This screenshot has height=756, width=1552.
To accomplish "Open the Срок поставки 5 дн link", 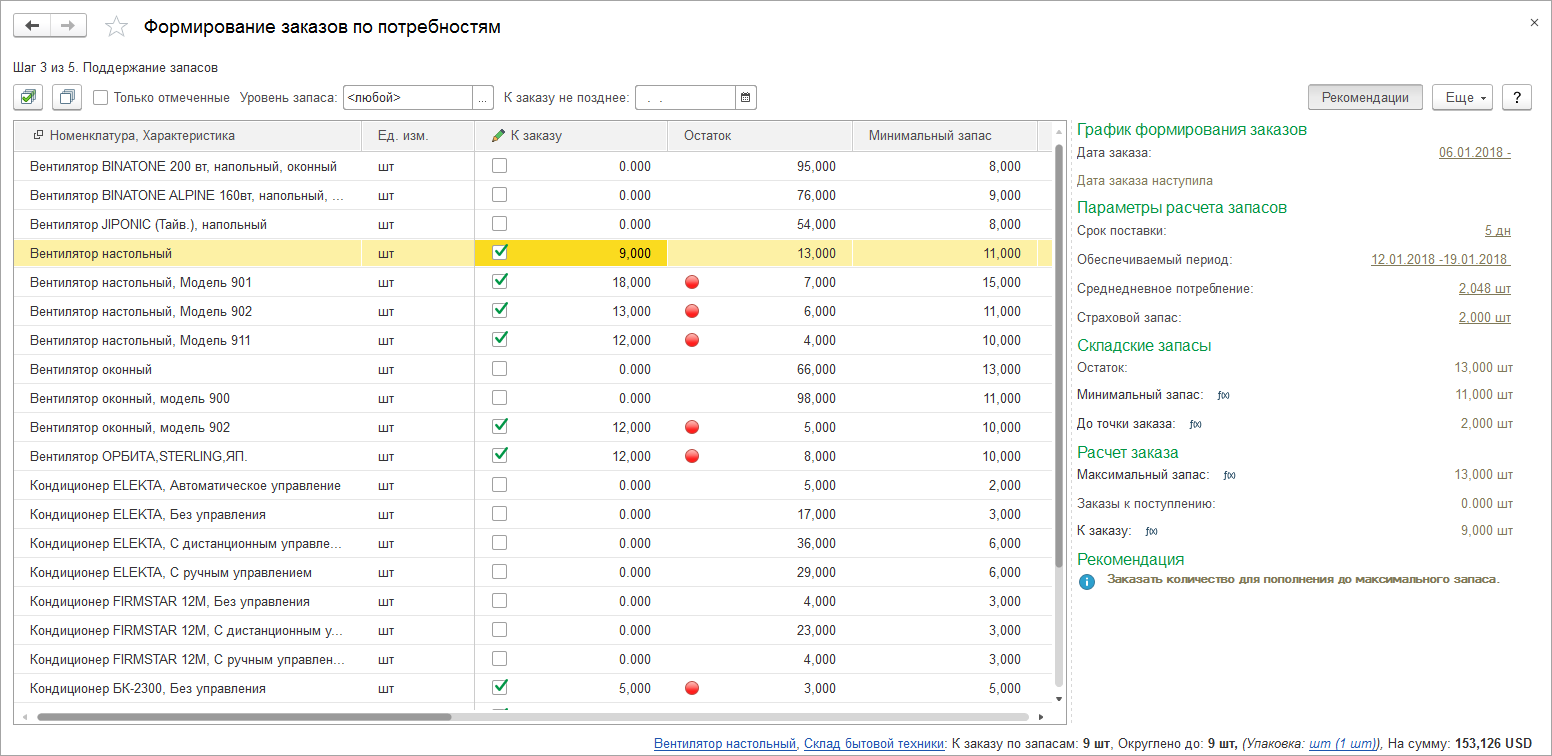I will [1497, 231].
